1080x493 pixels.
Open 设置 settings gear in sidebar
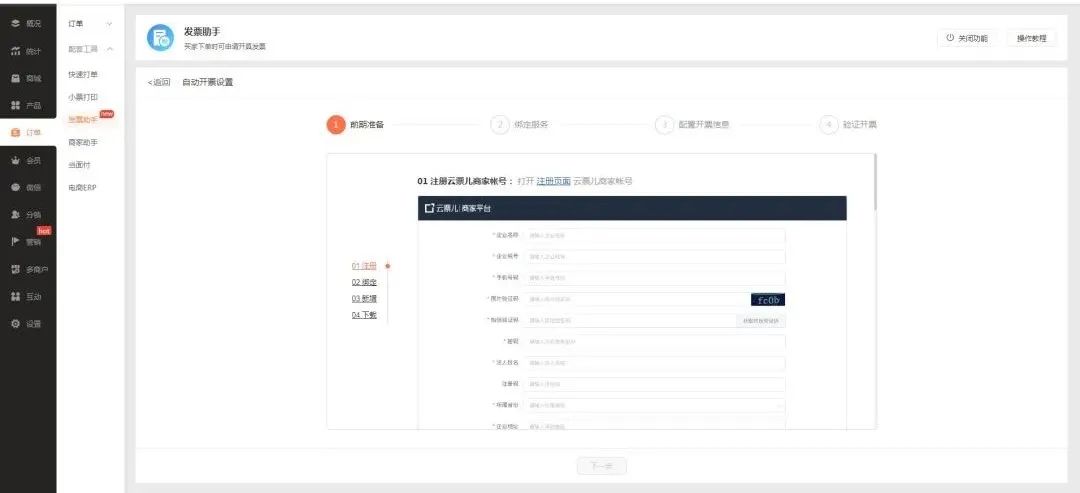click(x=26, y=323)
